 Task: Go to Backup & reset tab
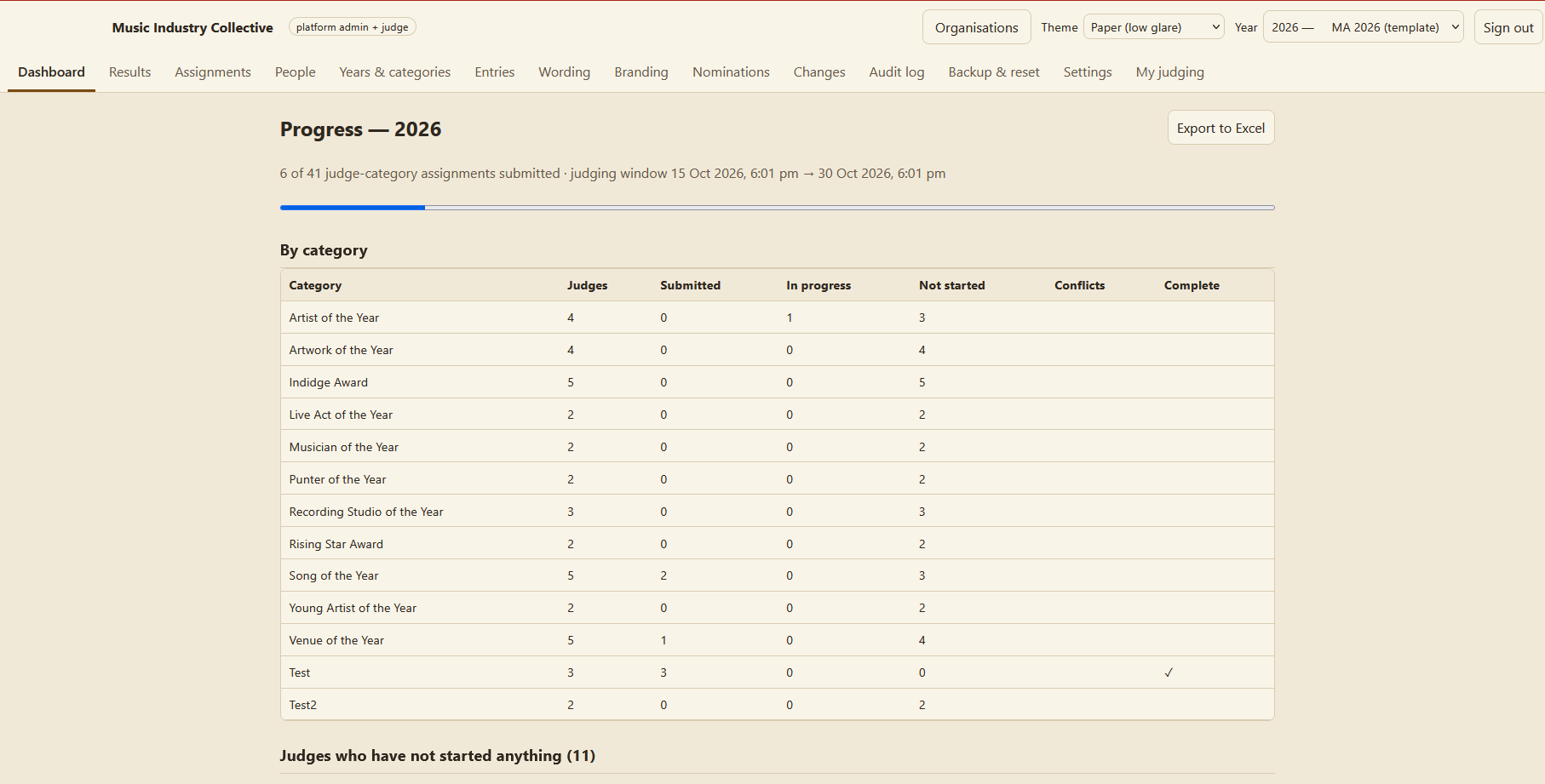coord(994,72)
